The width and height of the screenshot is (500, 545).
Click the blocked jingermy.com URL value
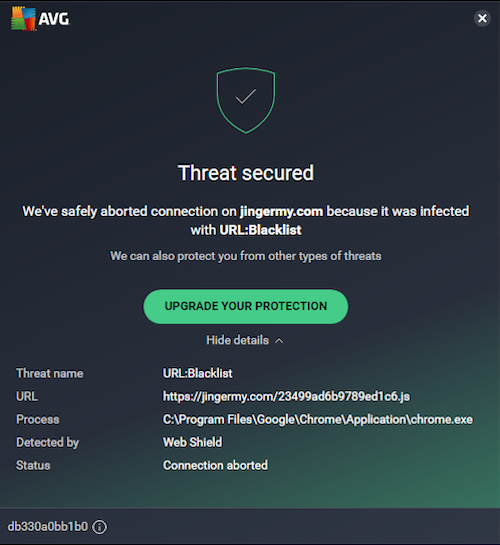pyautogui.click(x=286, y=396)
